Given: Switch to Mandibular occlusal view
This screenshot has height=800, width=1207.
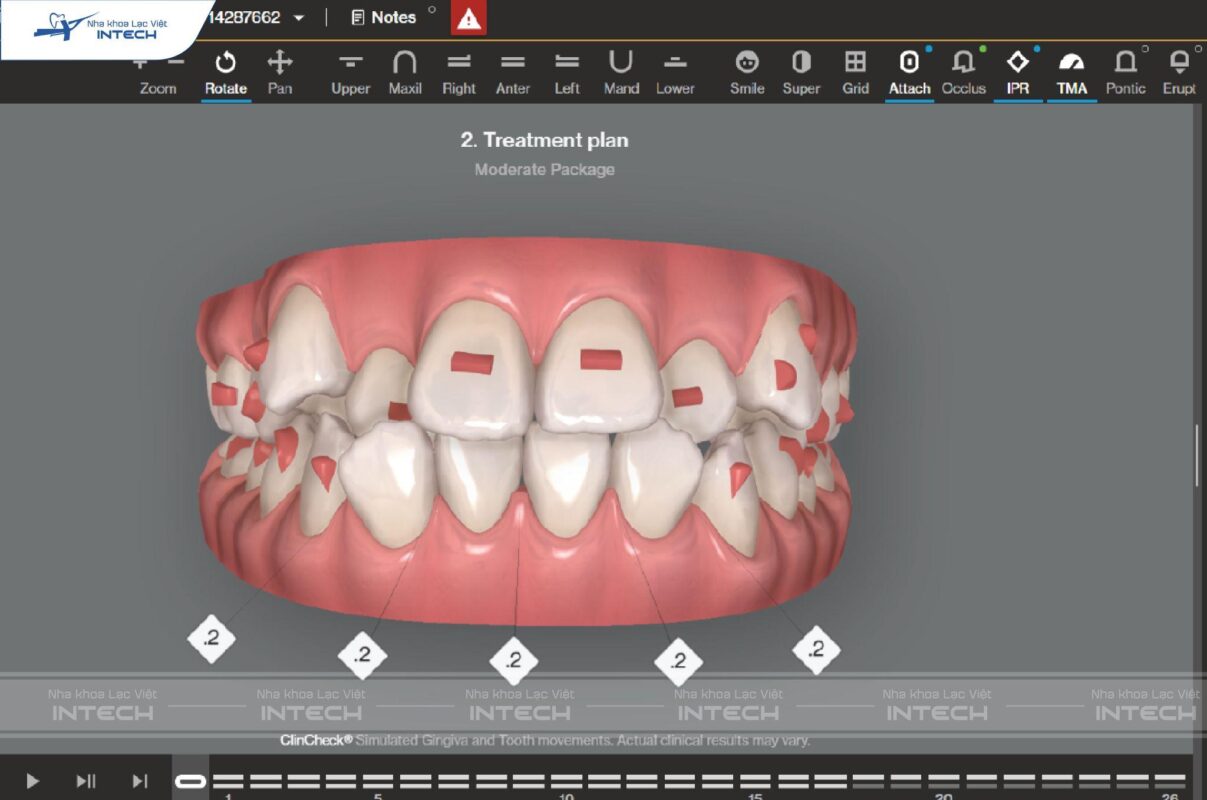Looking at the screenshot, I should click(621, 72).
